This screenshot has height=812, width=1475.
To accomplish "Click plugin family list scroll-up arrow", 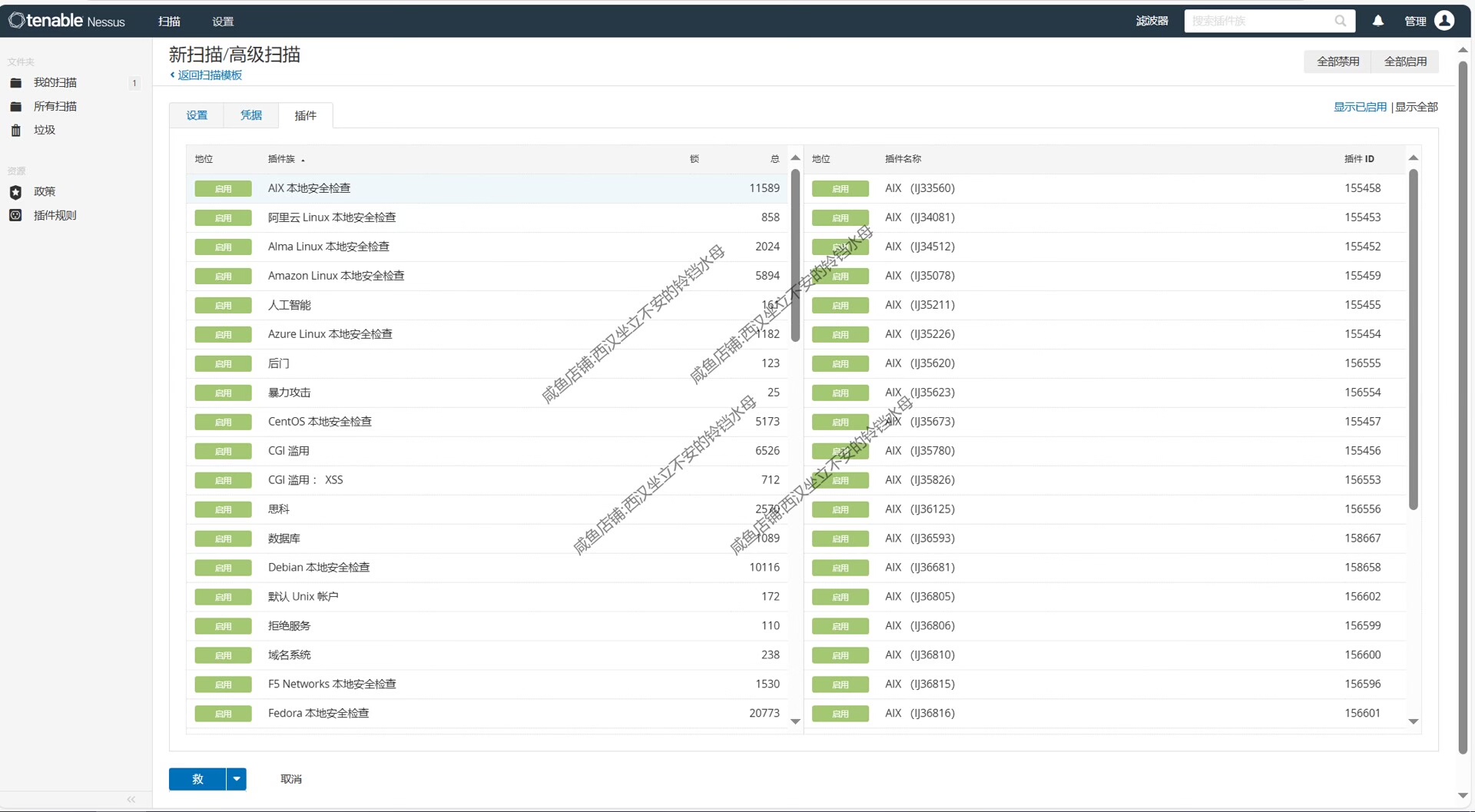I will (x=795, y=157).
